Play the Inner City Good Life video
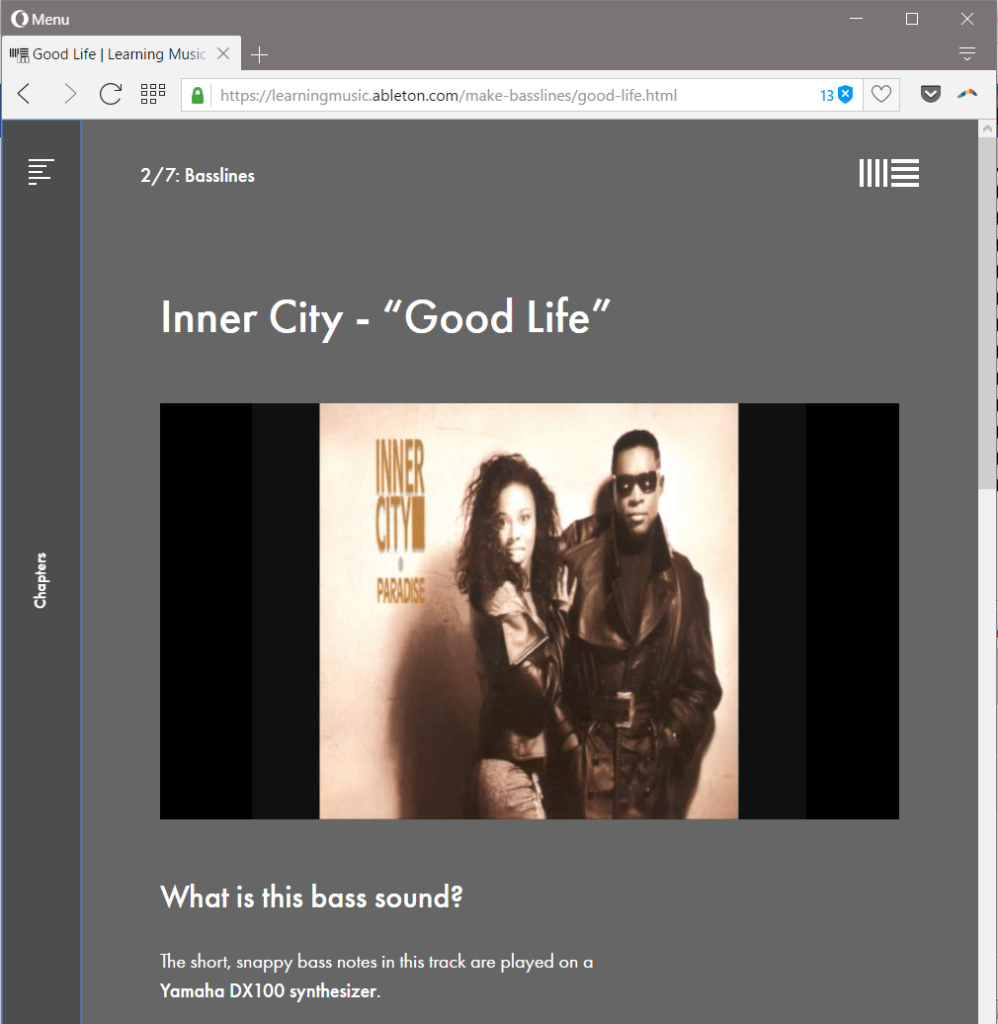 click(x=529, y=611)
